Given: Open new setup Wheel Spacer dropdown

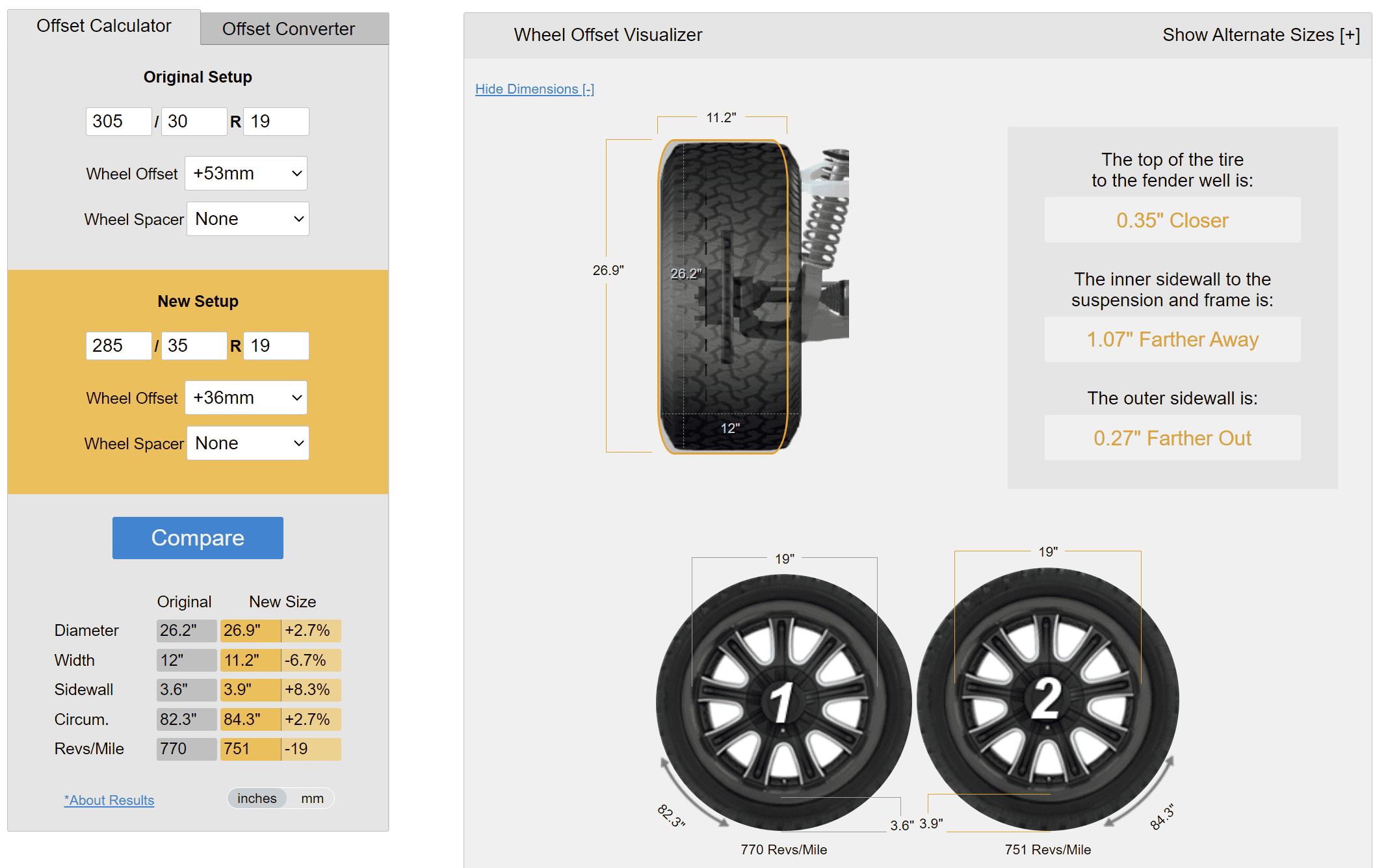Looking at the screenshot, I should (248, 443).
